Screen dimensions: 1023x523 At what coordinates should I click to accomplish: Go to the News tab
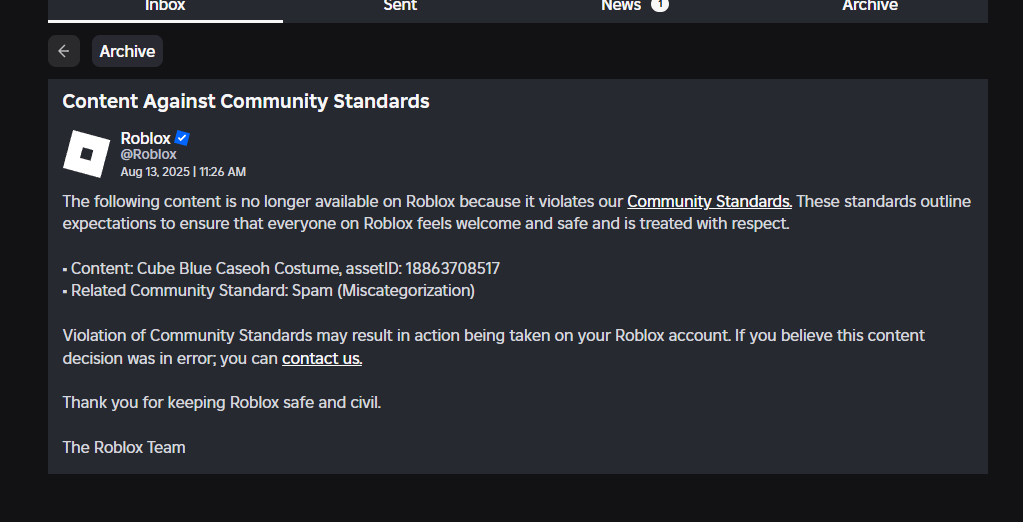(x=621, y=6)
